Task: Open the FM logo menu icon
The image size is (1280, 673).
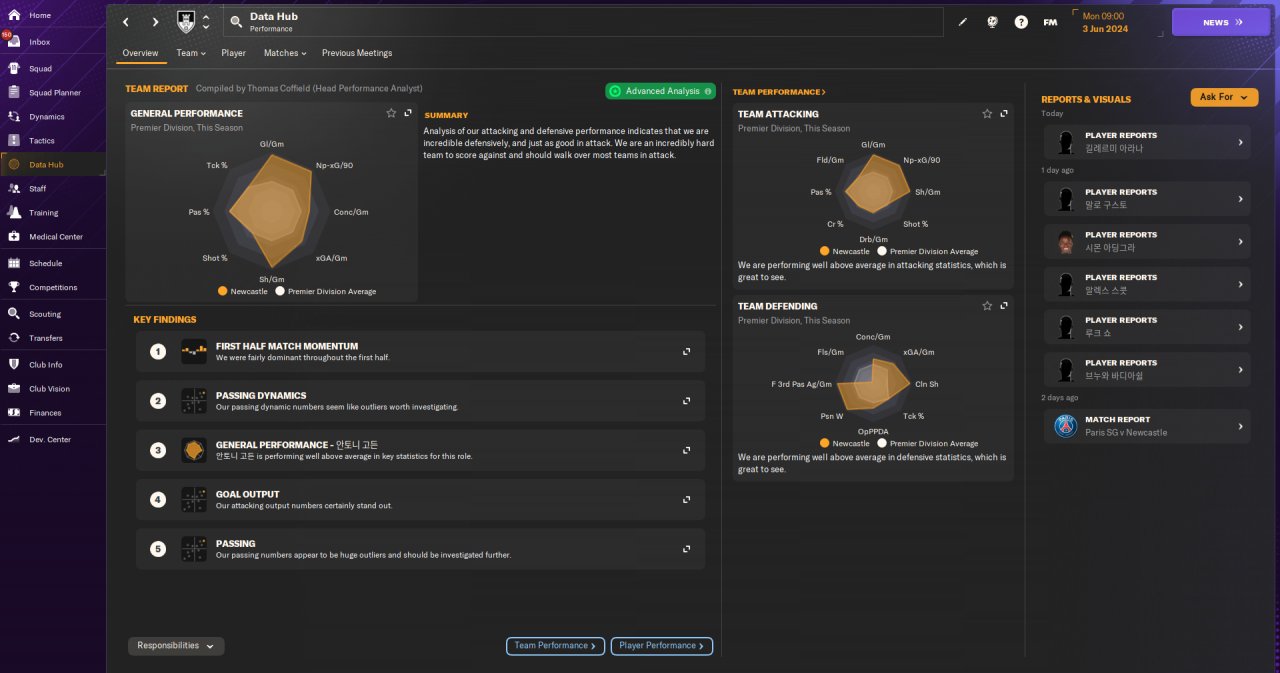Action: [x=1050, y=22]
